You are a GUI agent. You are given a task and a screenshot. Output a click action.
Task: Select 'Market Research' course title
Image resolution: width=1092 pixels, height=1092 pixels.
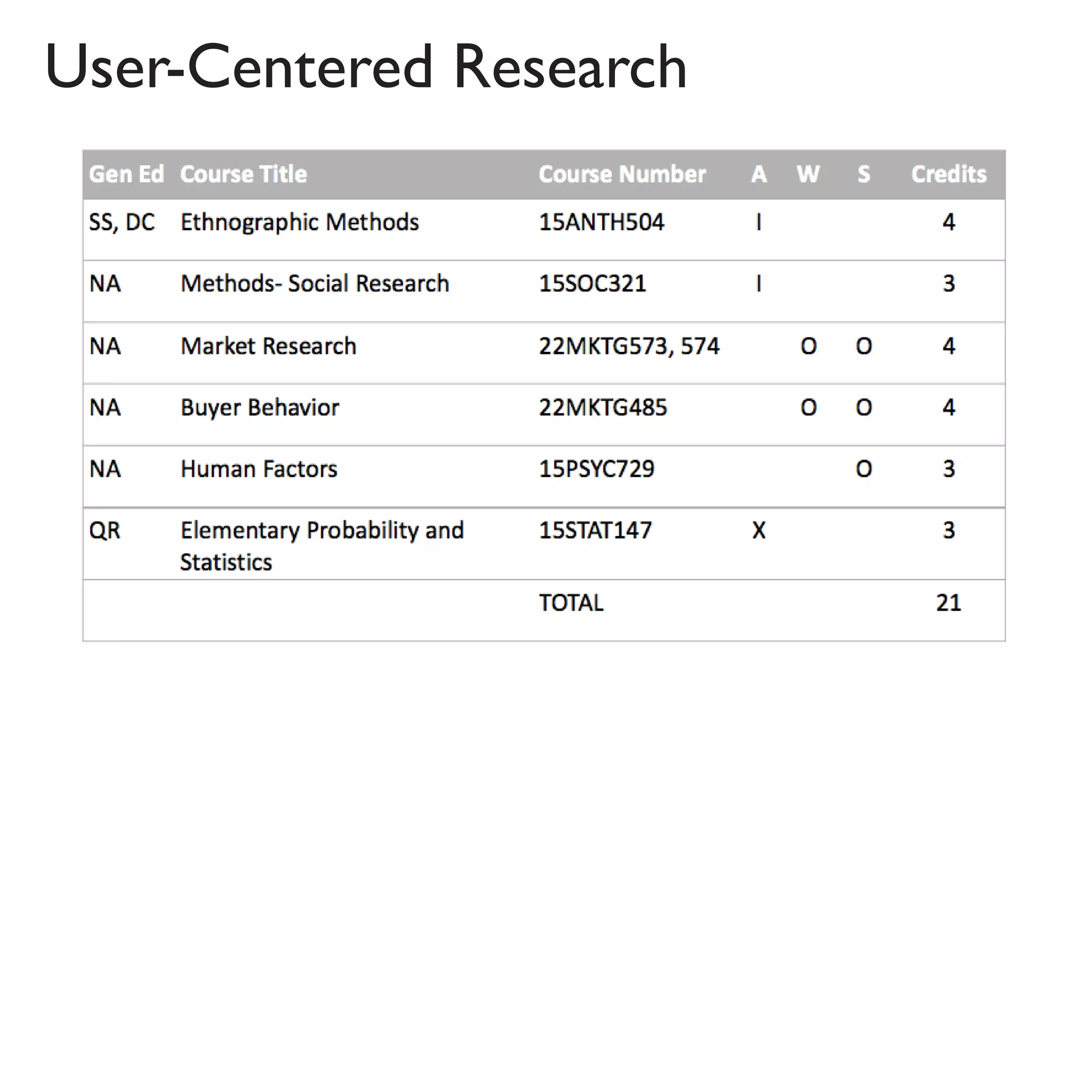[269, 346]
